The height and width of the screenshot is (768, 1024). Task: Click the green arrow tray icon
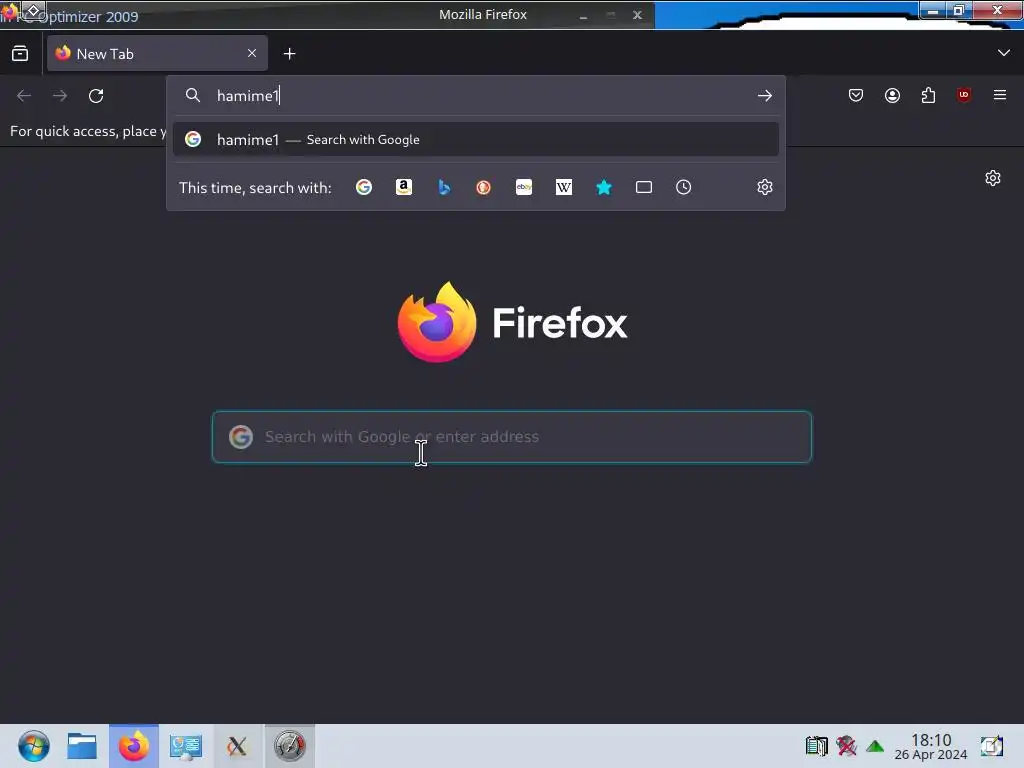pos(875,746)
